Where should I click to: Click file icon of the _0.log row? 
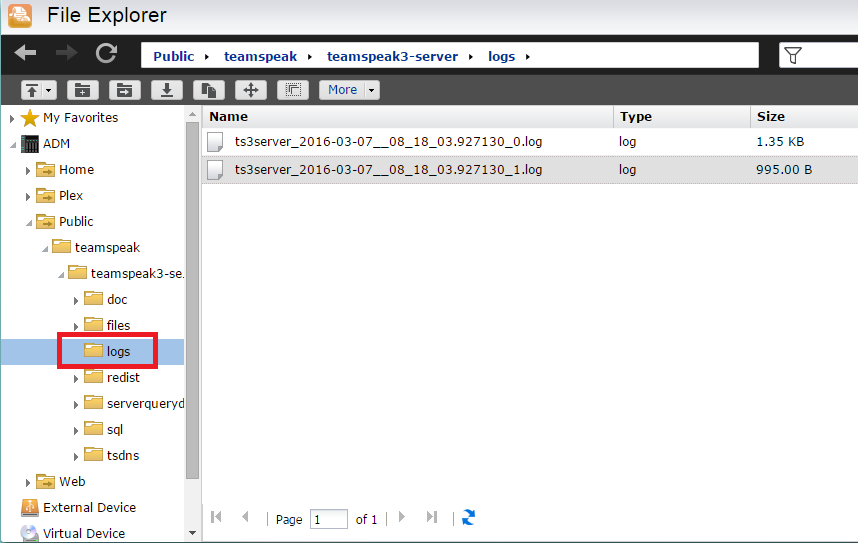(215, 142)
